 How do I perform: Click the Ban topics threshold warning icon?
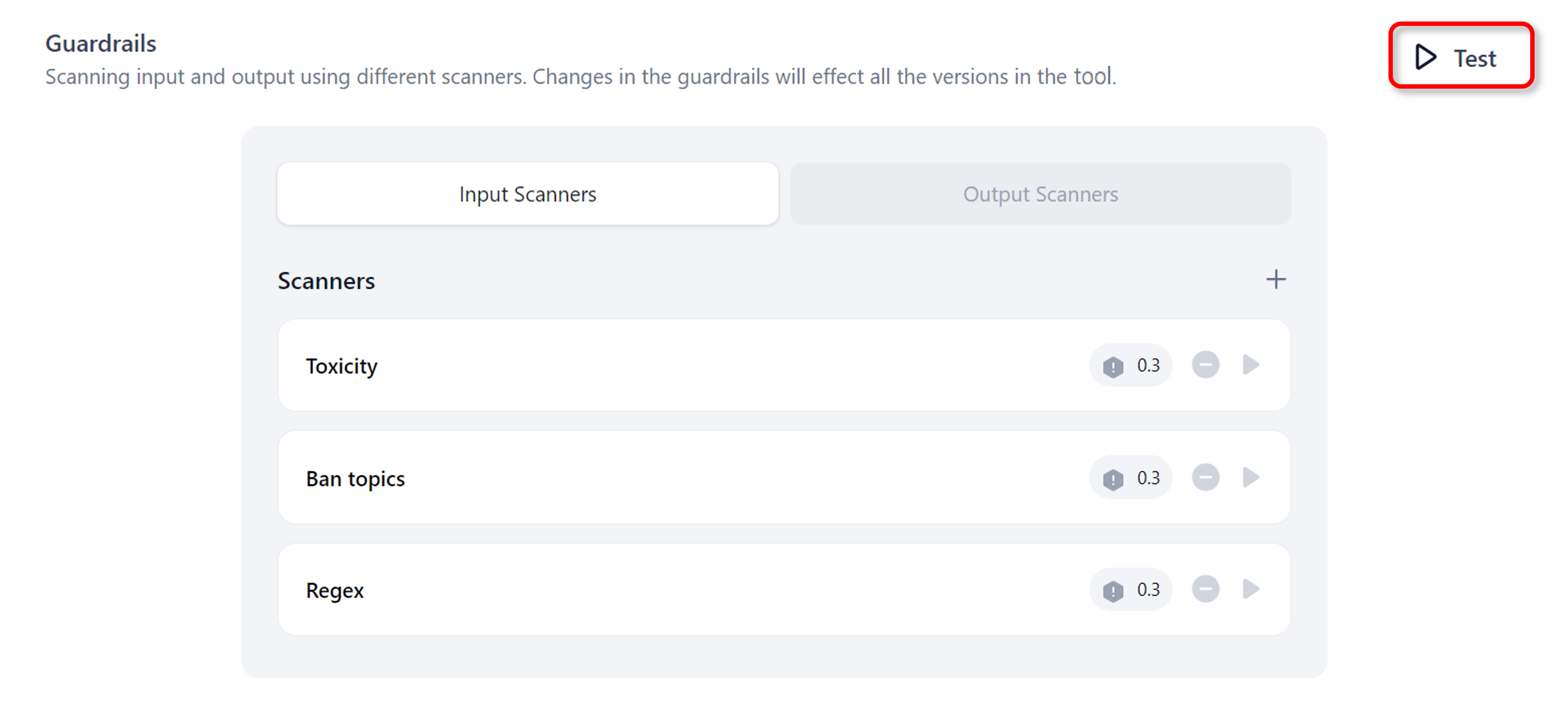coord(1113,479)
